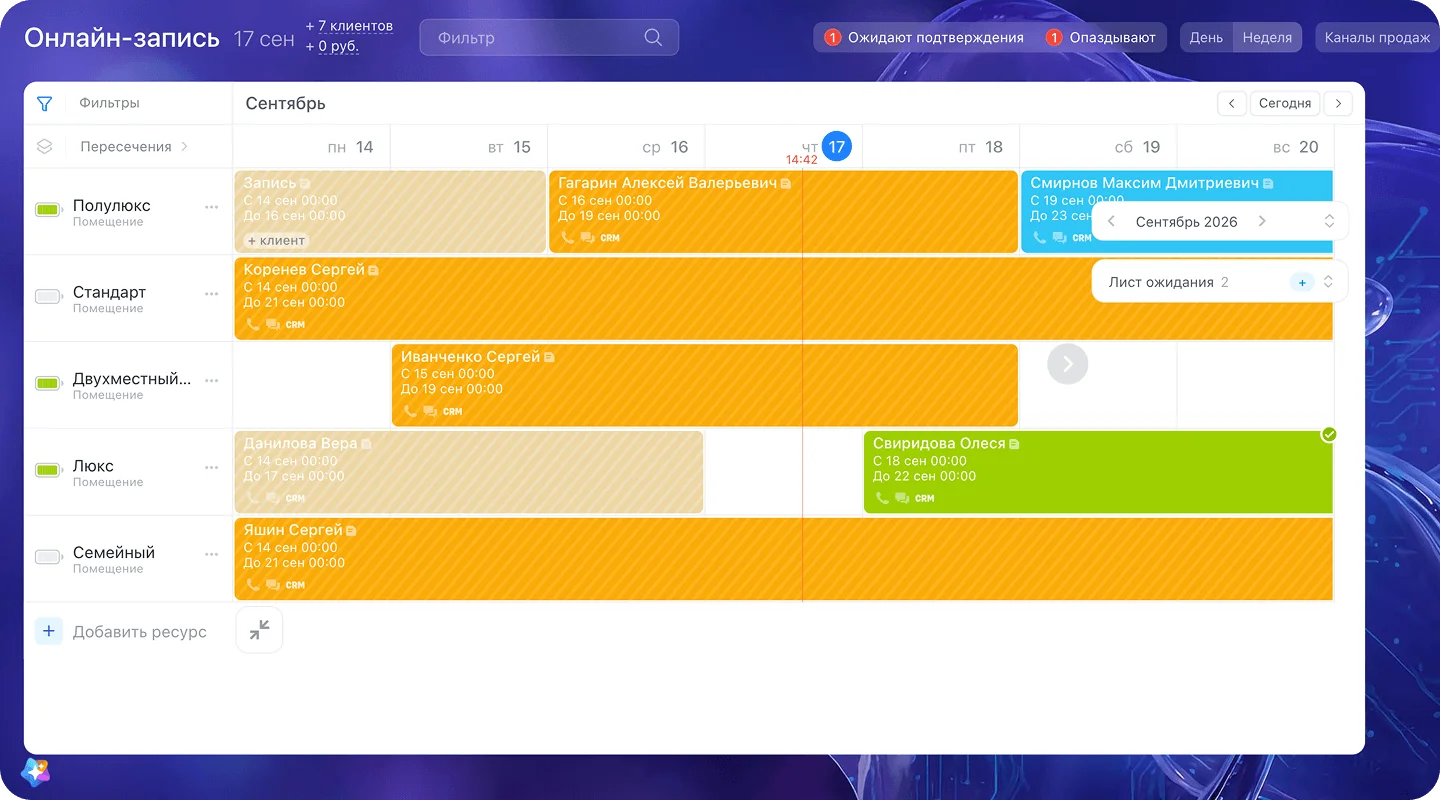Toggle the Стандарт resource switch
The height and width of the screenshot is (800, 1440).
click(x=48, y=297)
